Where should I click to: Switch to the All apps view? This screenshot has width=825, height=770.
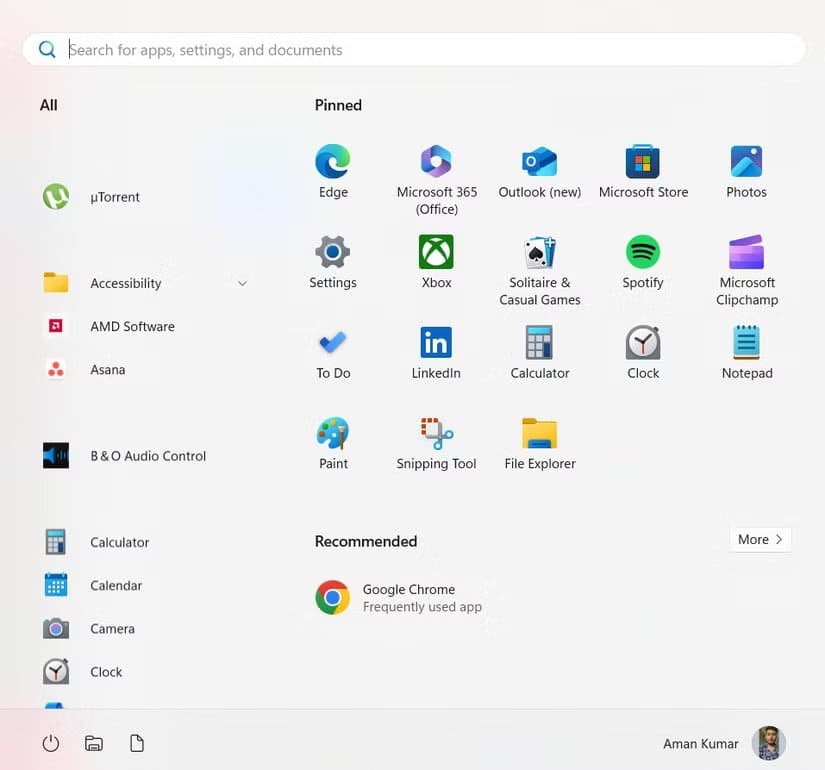(48, 104)
